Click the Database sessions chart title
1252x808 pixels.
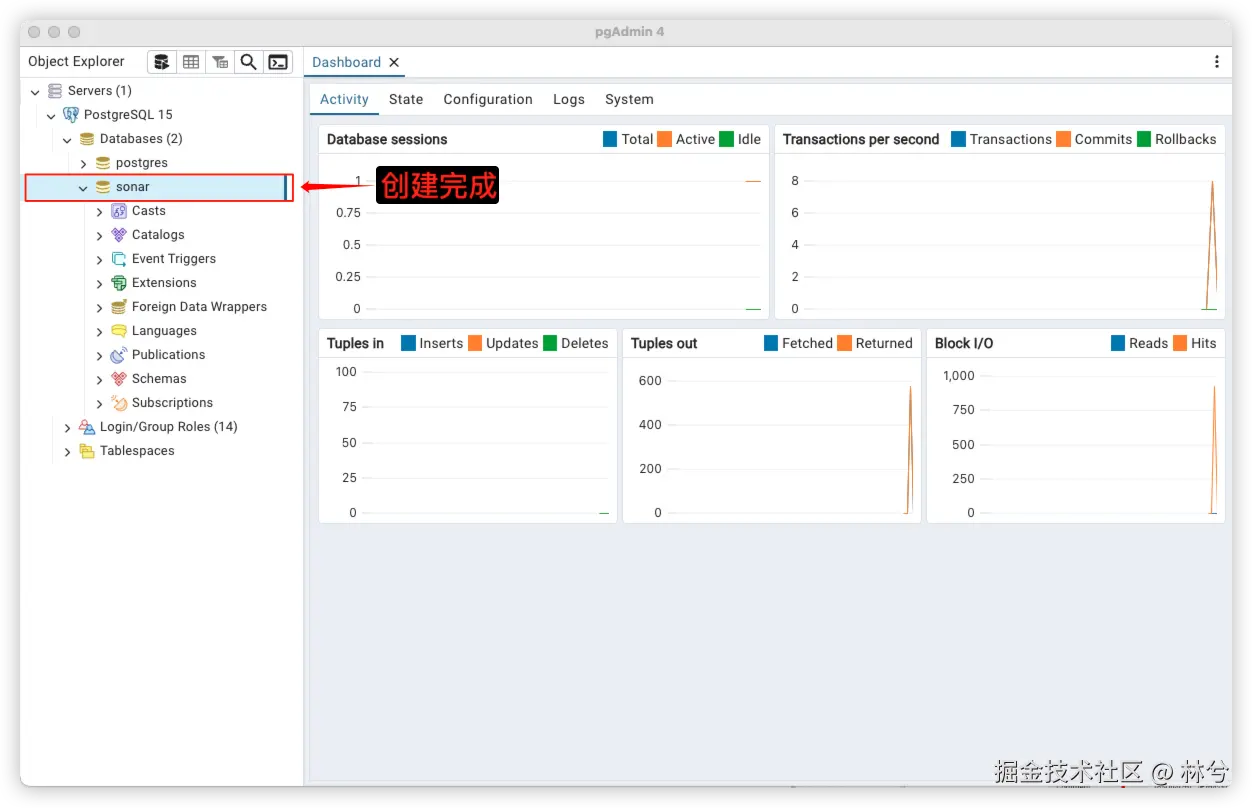(387, 139)
